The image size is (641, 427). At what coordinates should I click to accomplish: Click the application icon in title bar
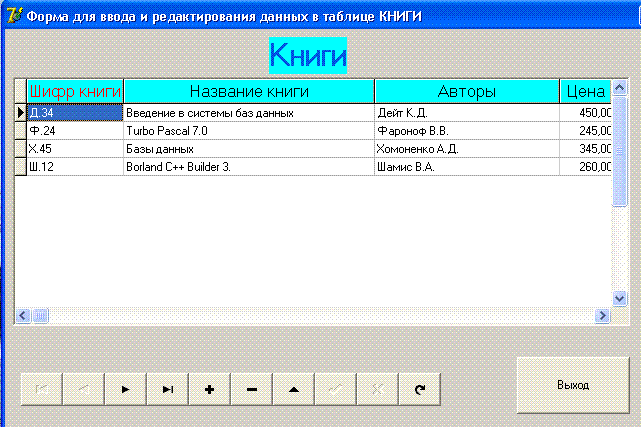coord(14,16)
